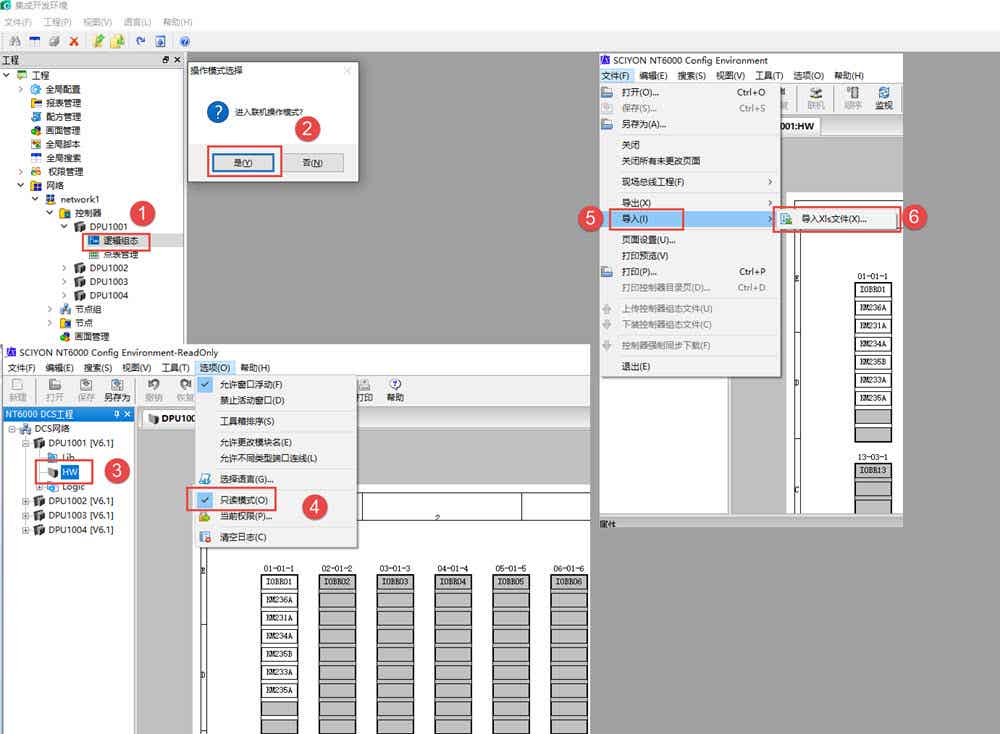Close the 工程 panel

click(x=177, y=59)
